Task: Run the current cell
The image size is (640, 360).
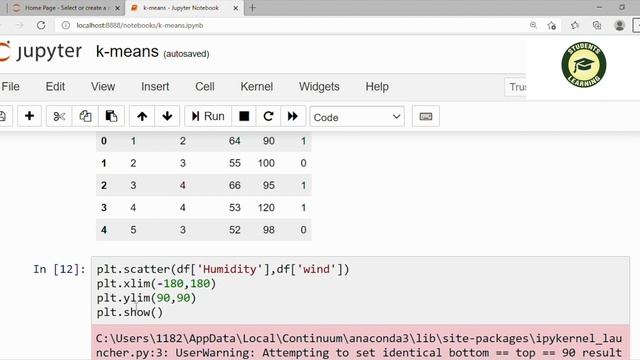Action: [x=208, y=116]
